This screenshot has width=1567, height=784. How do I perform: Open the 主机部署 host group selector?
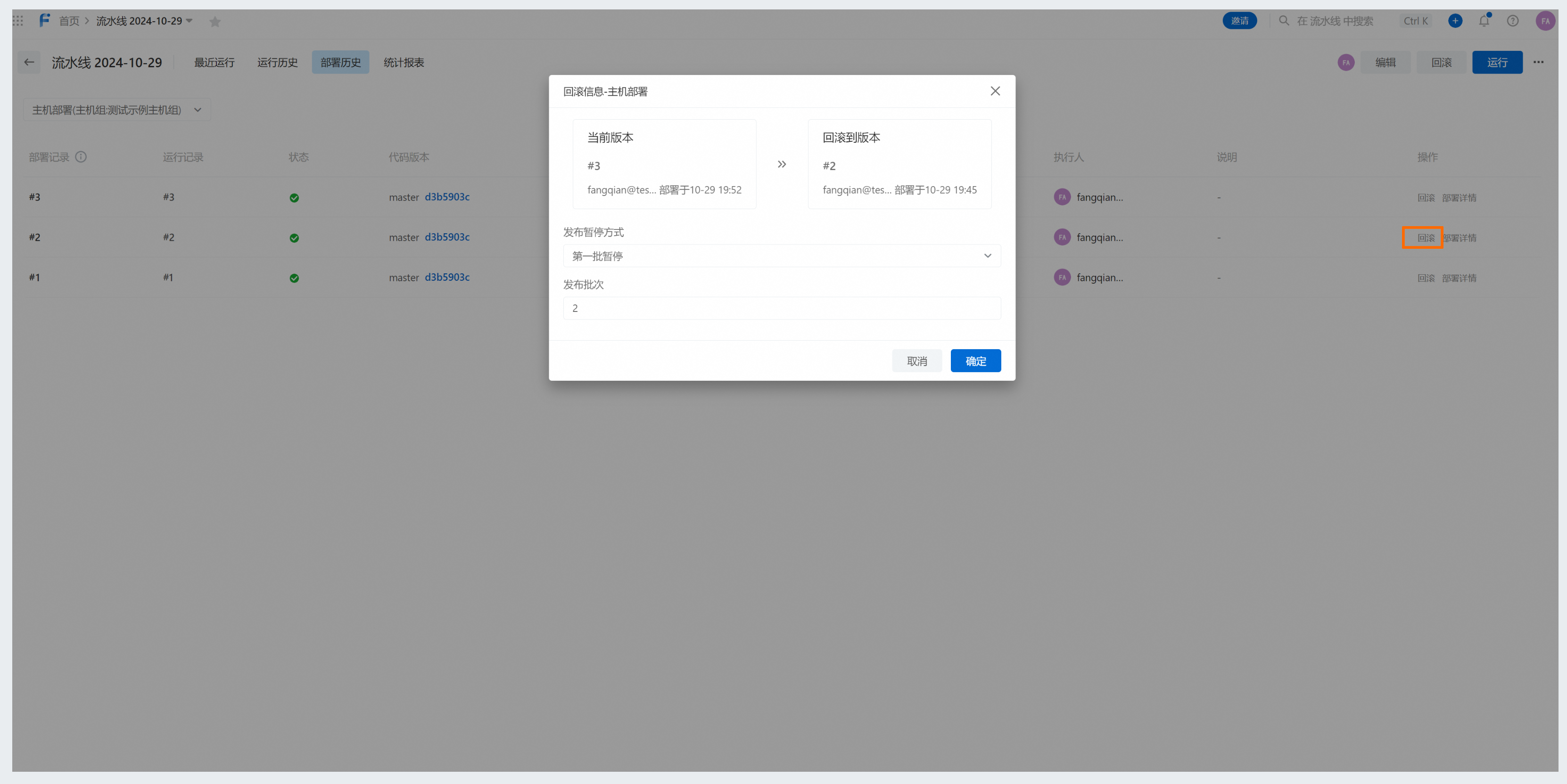coord(117,110)
